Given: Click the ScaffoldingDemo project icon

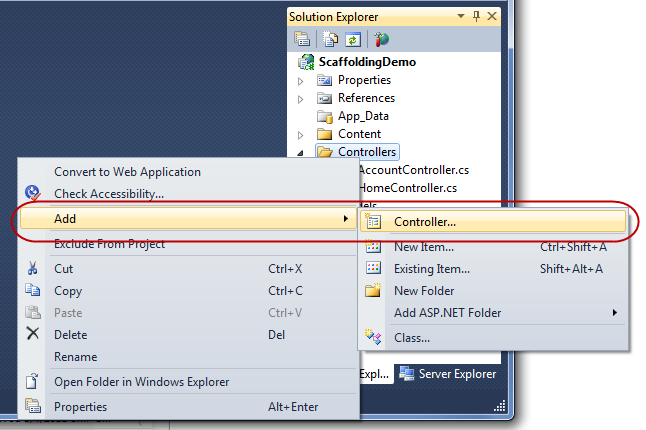Looking at the screenshot, I should pyautogui.click(x=306, y=62).
